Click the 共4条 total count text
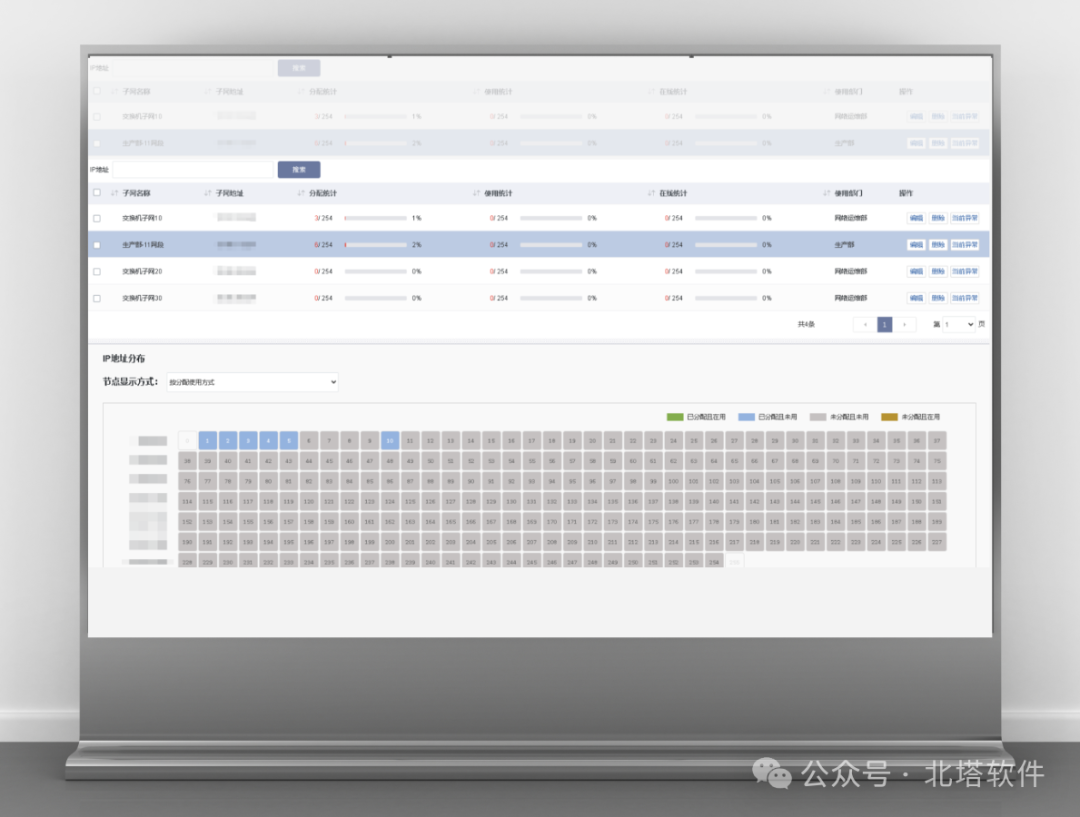 click(807, 324)
